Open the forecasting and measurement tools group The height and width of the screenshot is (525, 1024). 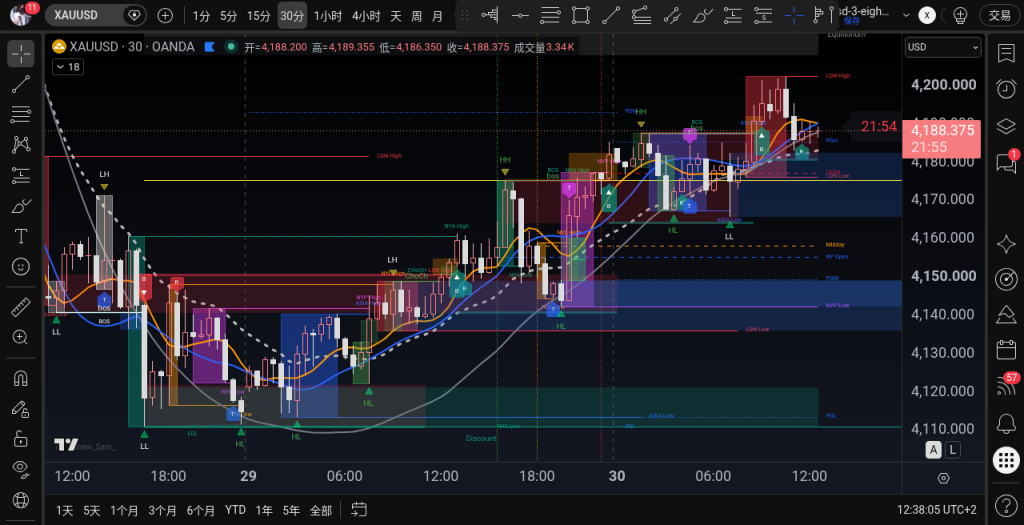[21, 175]
